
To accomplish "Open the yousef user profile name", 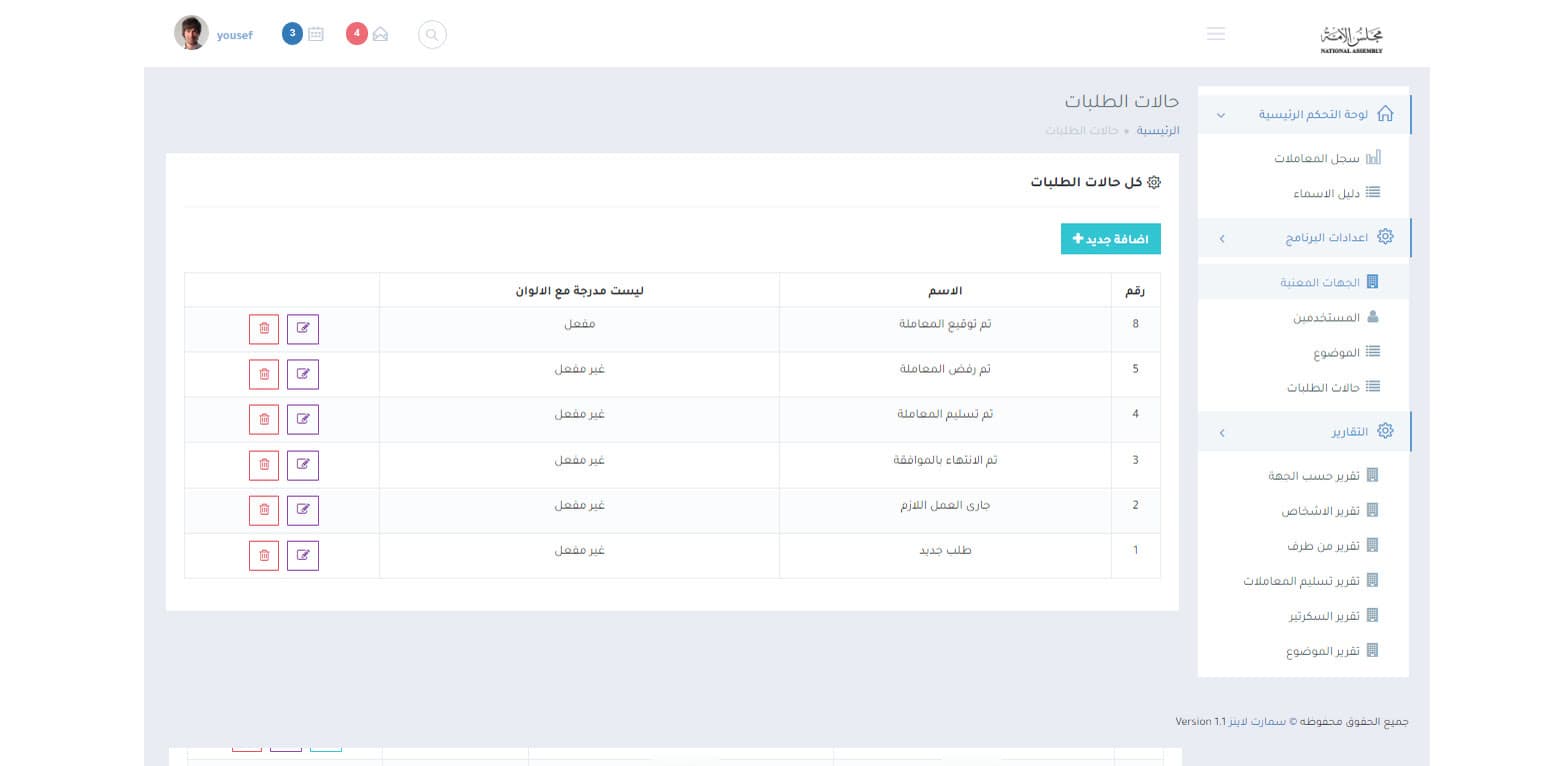I will [x=235, y=35].
